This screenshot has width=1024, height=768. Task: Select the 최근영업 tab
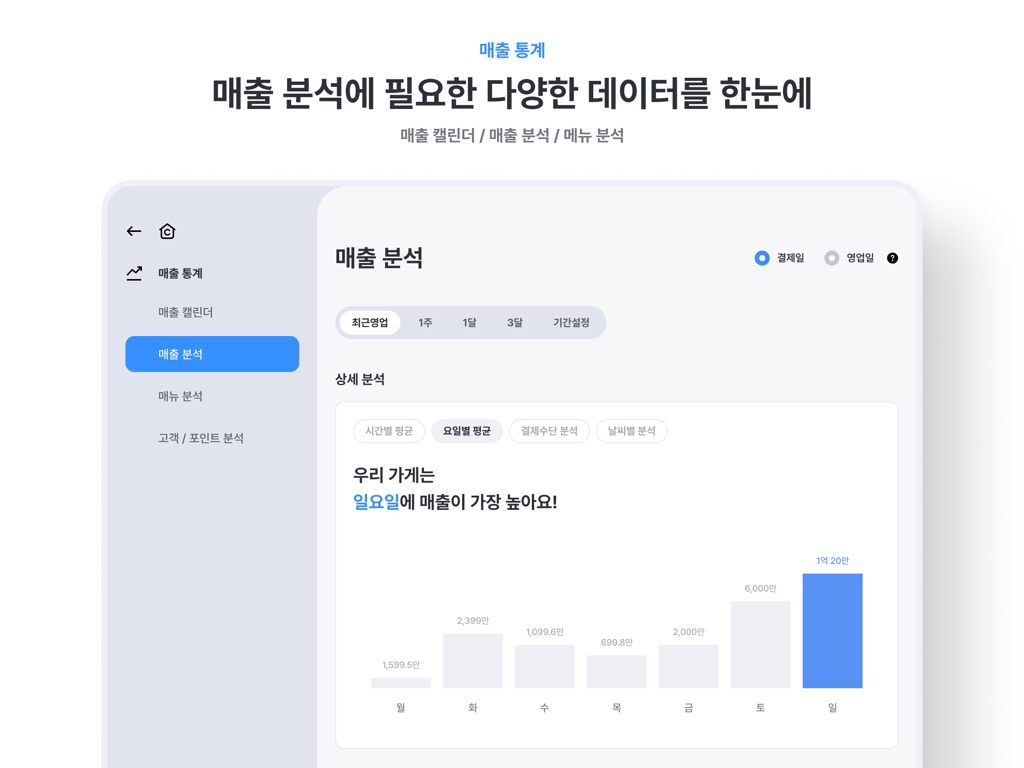(369, 322)
